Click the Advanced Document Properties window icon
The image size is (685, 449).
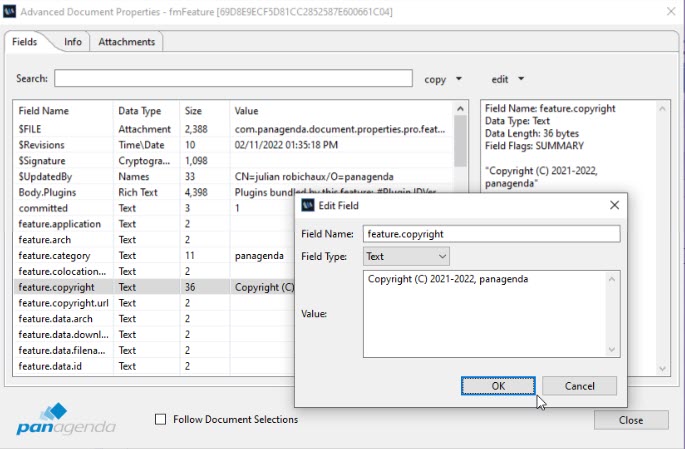(10, 11)
